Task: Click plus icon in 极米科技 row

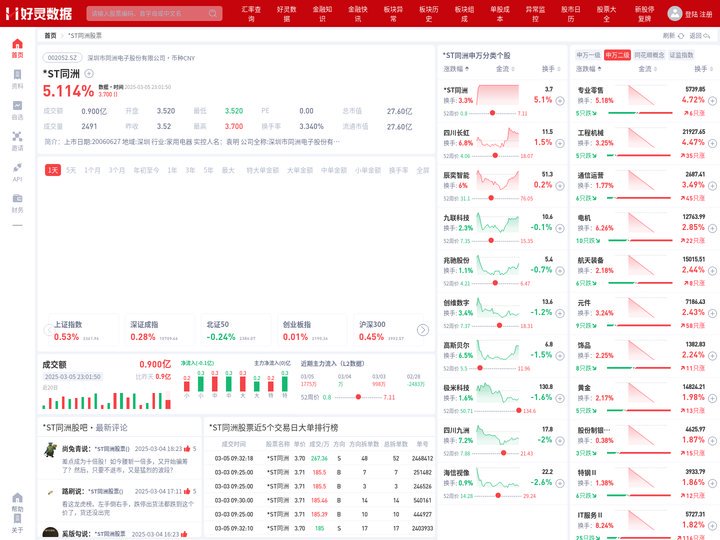Action: (560, 398)
